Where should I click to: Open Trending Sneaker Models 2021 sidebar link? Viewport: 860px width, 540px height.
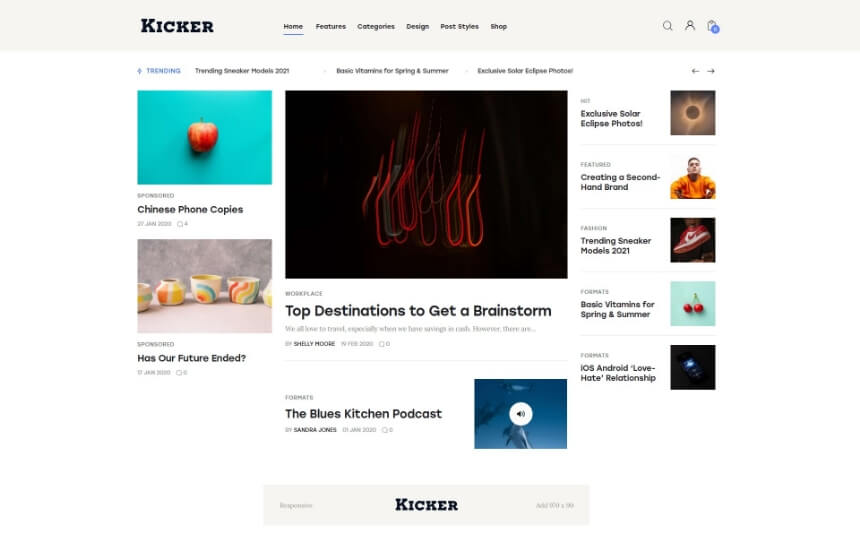616,246
